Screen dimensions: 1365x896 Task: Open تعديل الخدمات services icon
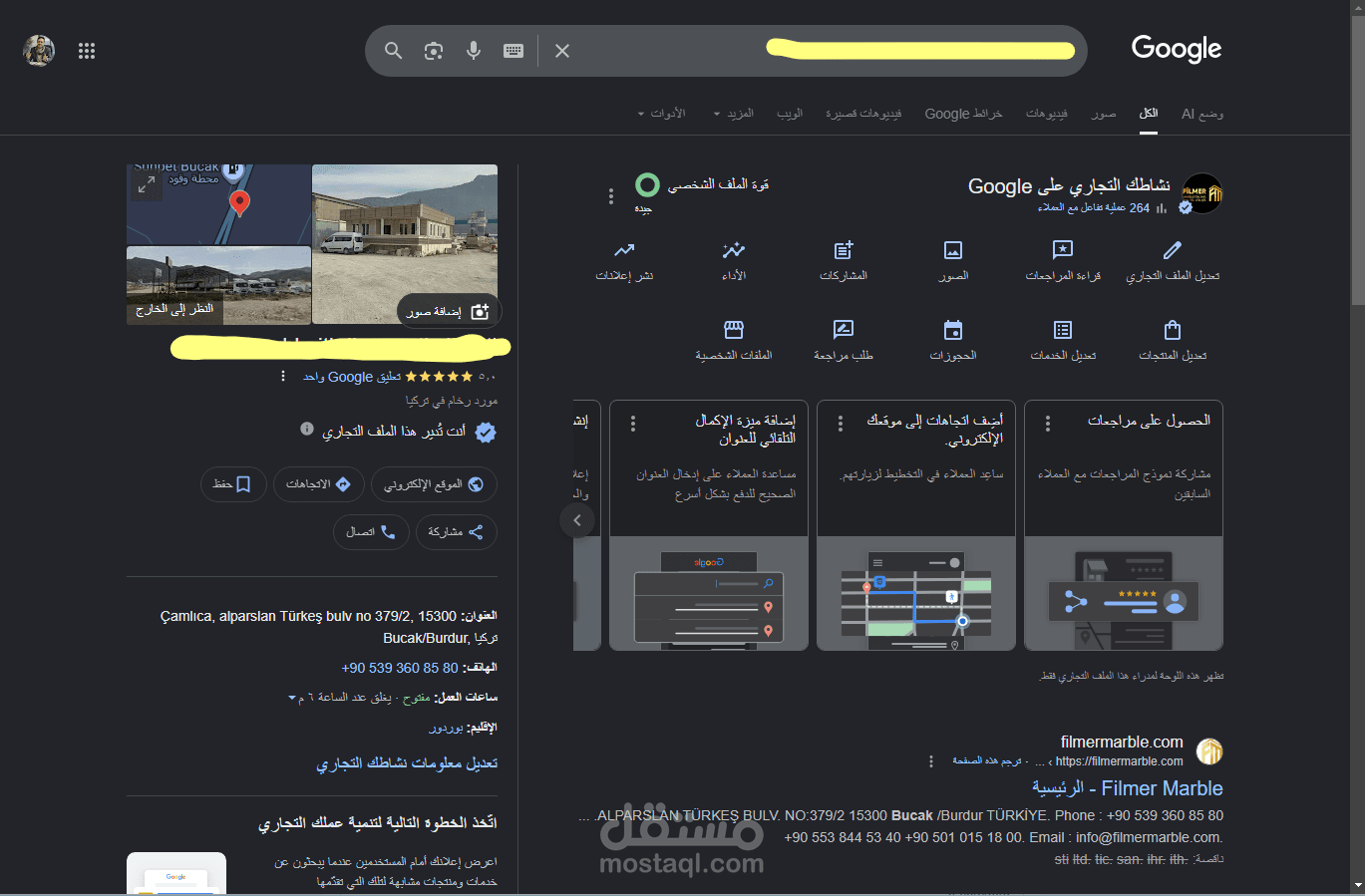pos(1063,330)
